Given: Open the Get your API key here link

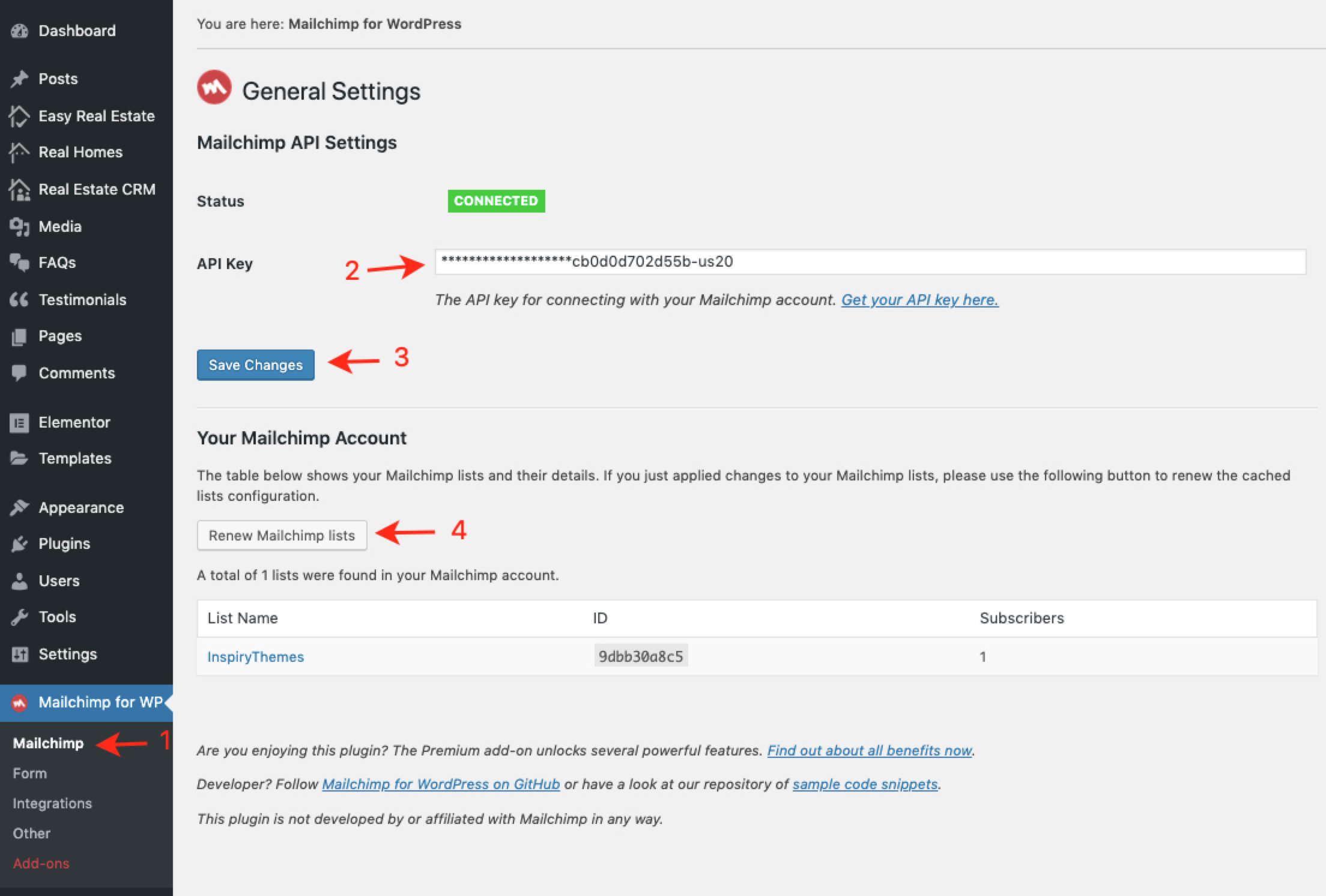Looking at the screenshot, I should (919, 300).
